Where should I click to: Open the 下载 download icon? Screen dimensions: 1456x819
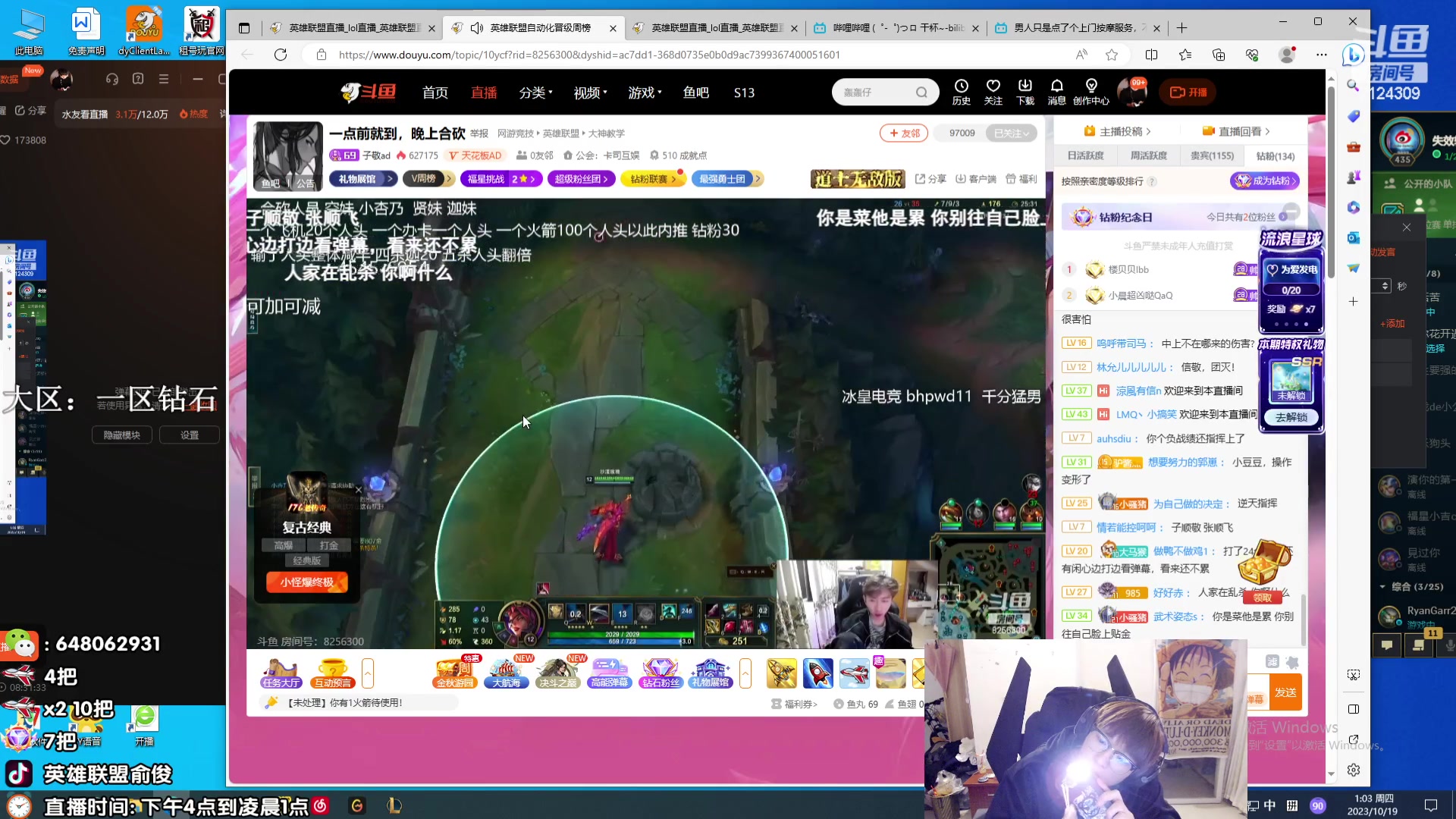click(1025, 92)
